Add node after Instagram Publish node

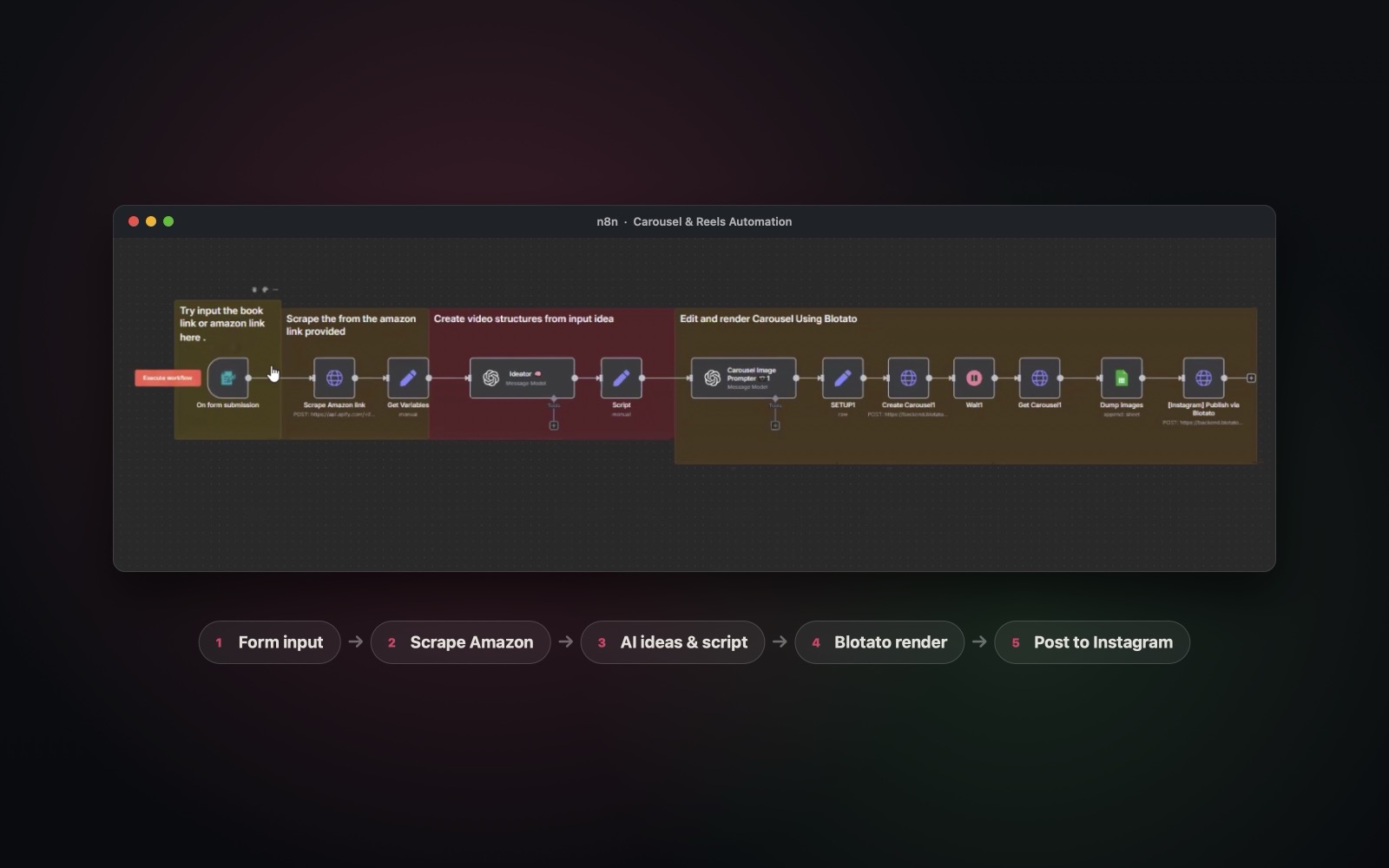(x=1251, y=378)
